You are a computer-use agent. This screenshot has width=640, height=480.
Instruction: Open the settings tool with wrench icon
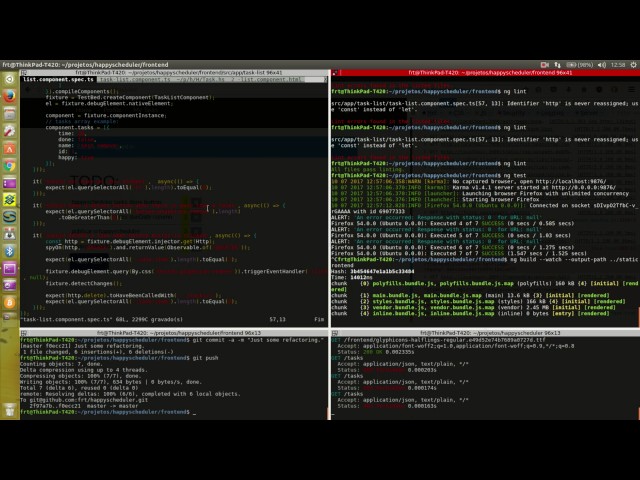coord(9,131)
